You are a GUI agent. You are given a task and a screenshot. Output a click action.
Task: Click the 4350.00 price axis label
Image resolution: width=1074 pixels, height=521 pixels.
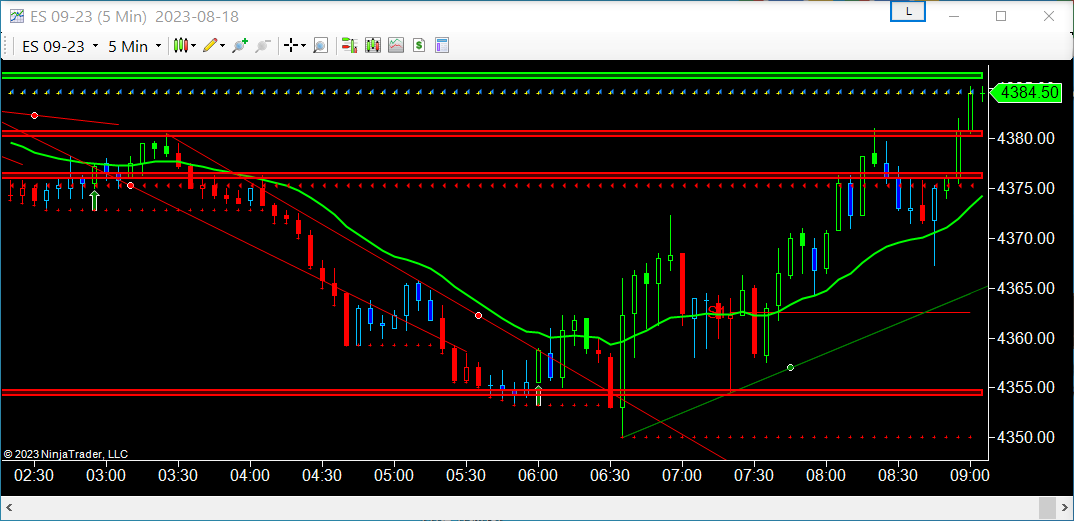1026,437
